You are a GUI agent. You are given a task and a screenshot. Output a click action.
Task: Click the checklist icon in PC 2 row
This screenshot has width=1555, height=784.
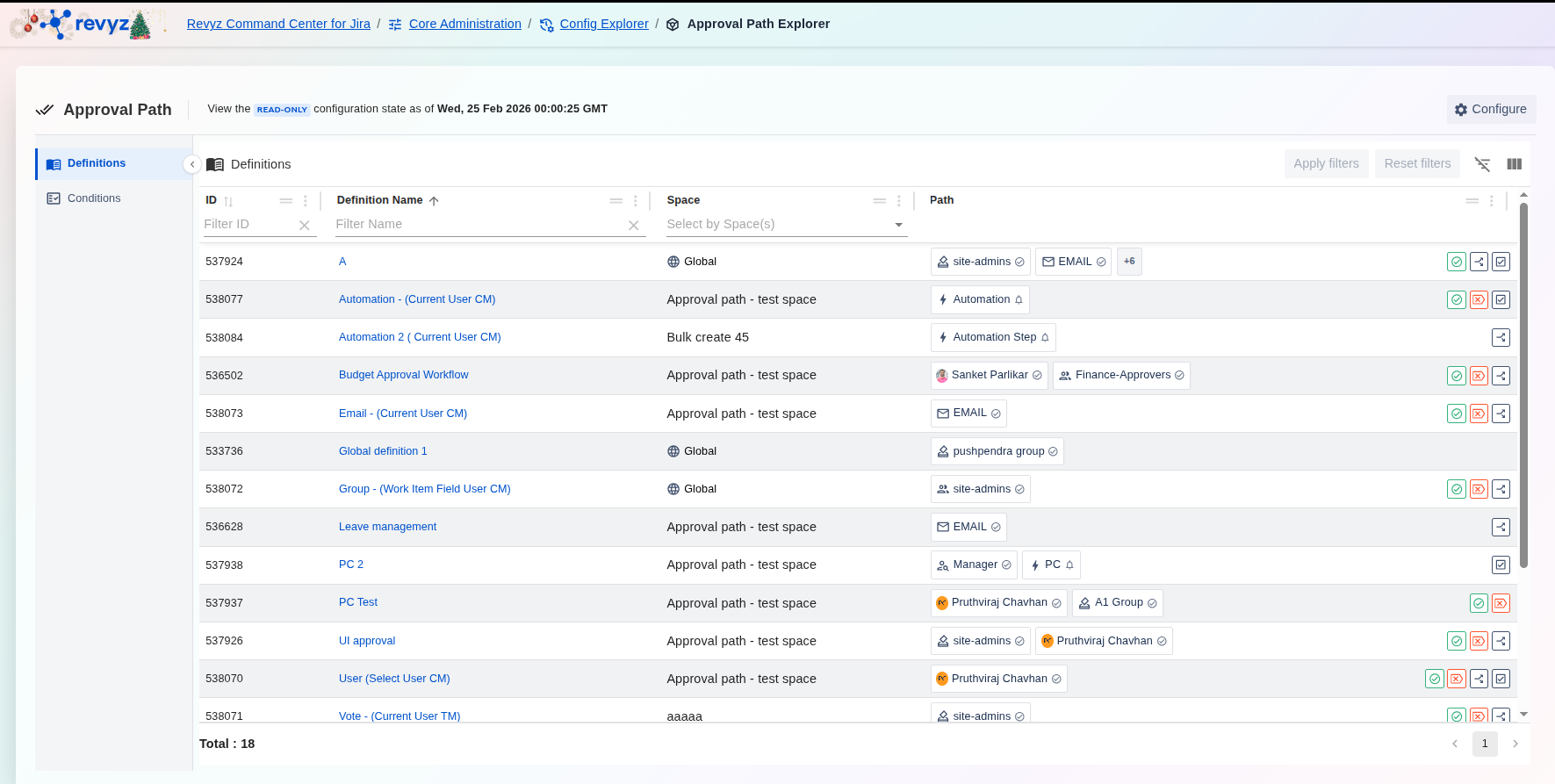click(1501, 565)
